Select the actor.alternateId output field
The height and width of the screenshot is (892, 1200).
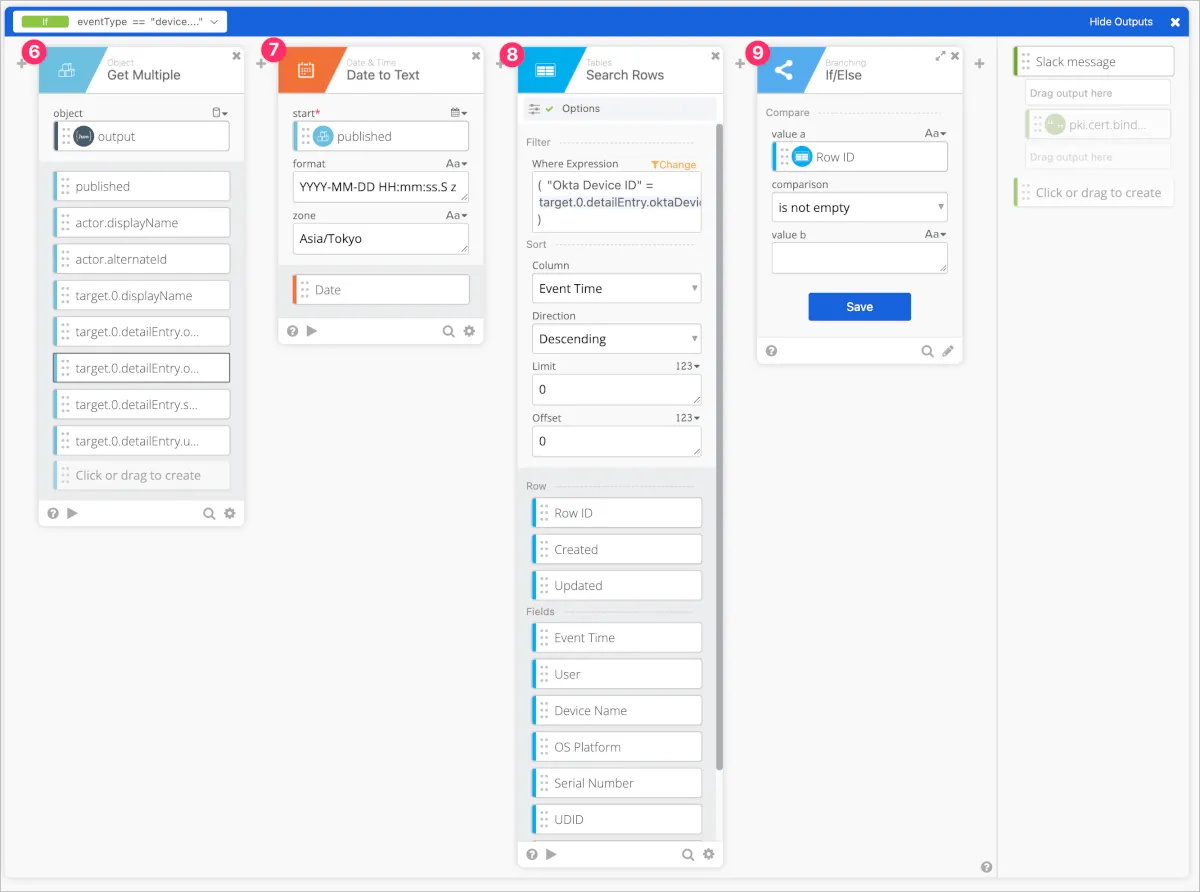coord(141,259)
